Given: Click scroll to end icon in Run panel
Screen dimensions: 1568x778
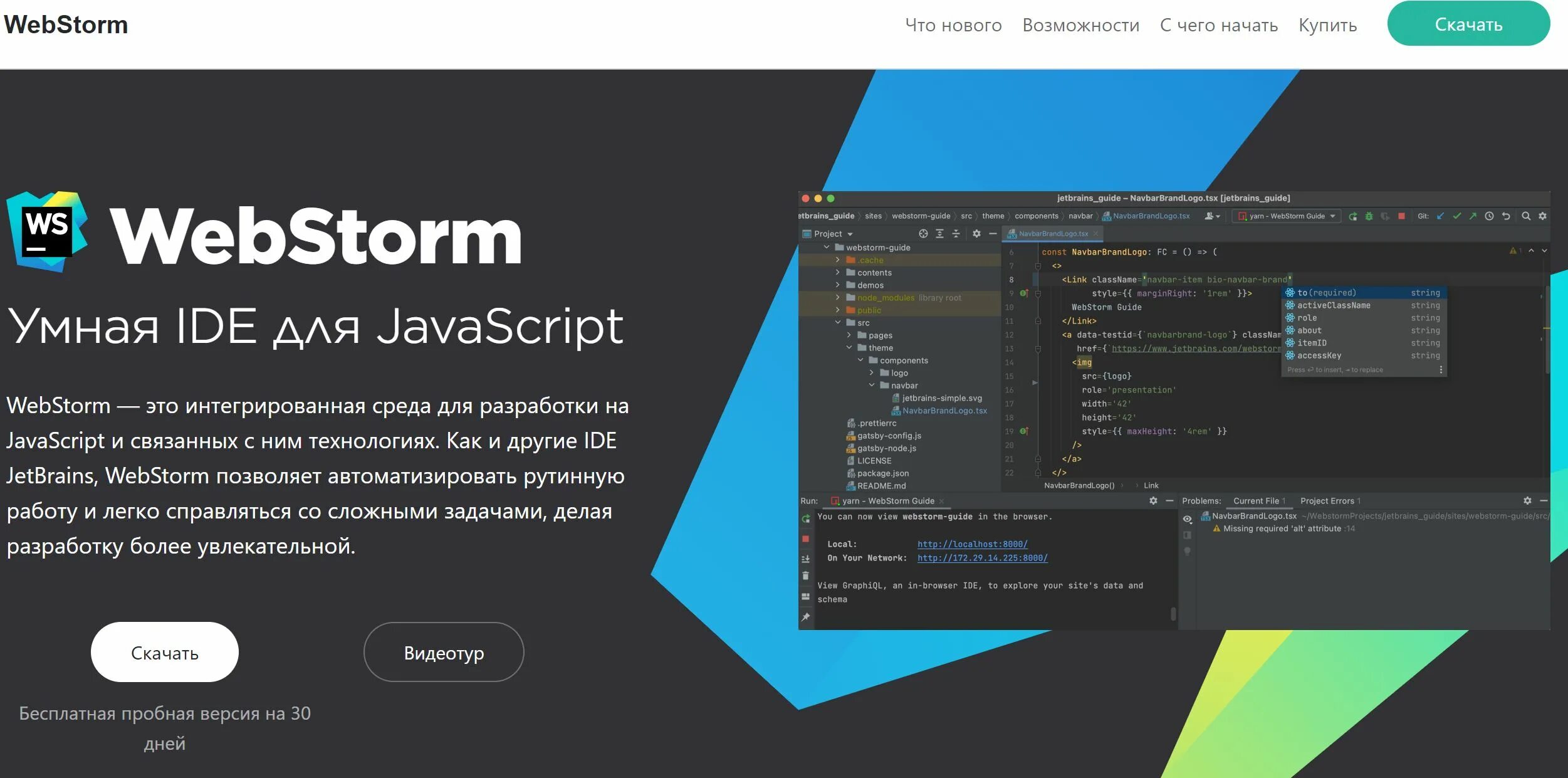Looking at the screenshot, I should pos(806,559).
